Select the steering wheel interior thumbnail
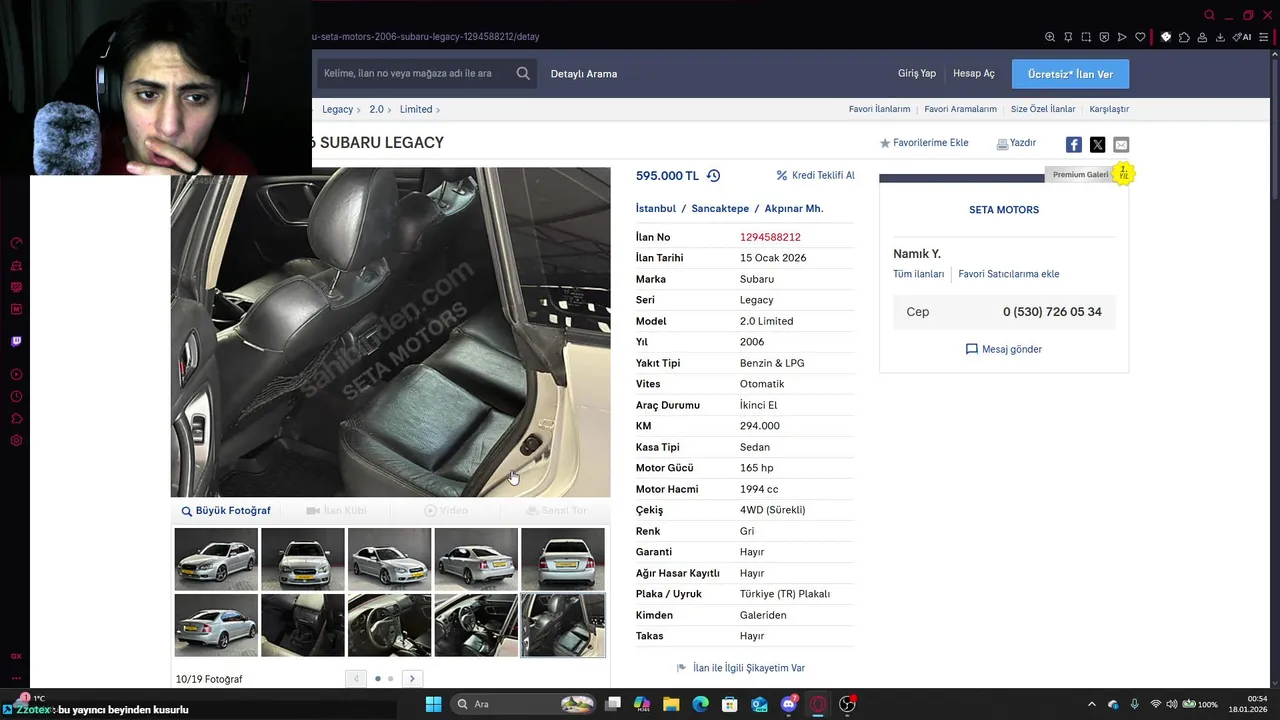Viewport: 1280px width, 720px height. point(389,625)
